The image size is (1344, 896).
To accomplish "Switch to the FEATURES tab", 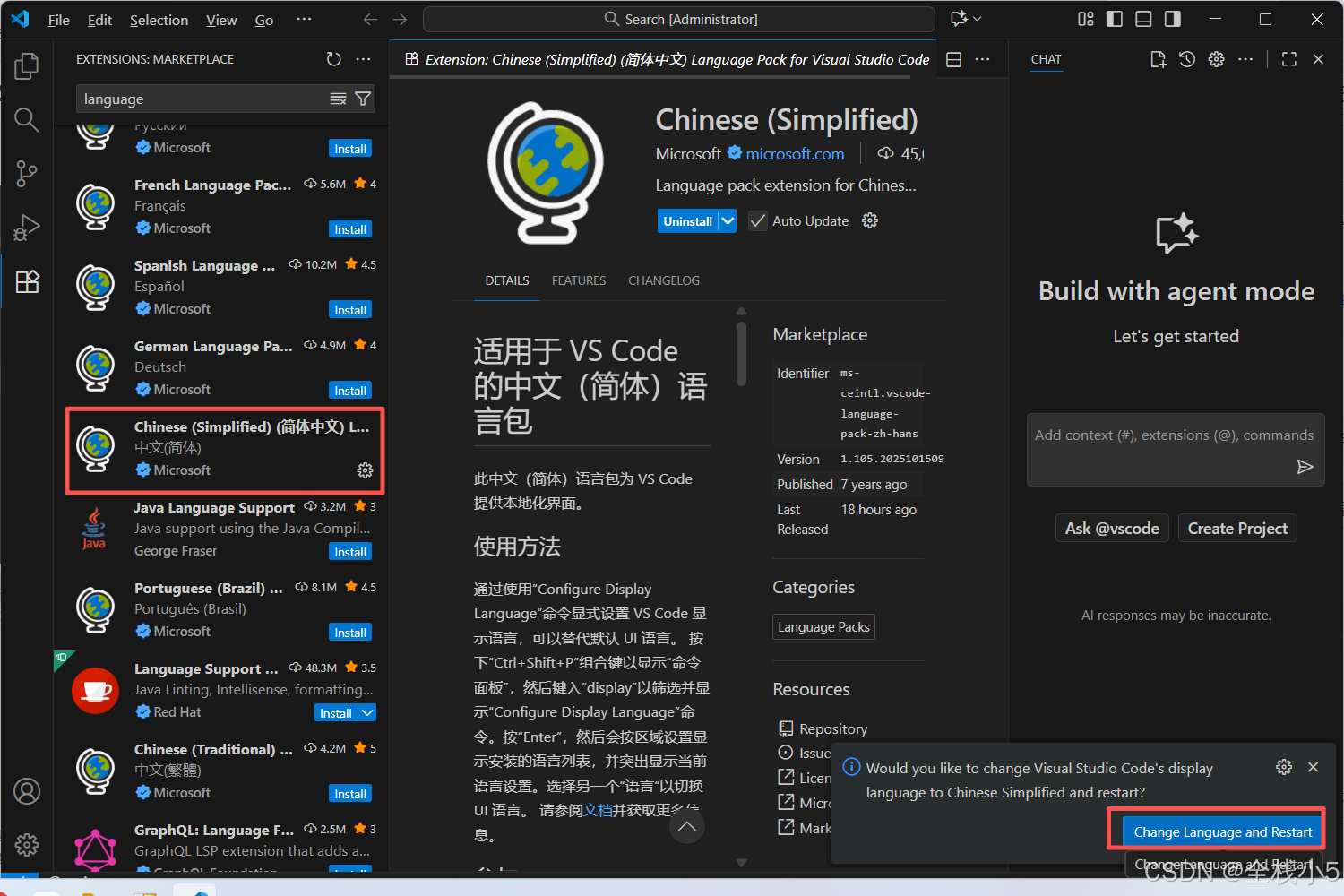I will (579, 280).
